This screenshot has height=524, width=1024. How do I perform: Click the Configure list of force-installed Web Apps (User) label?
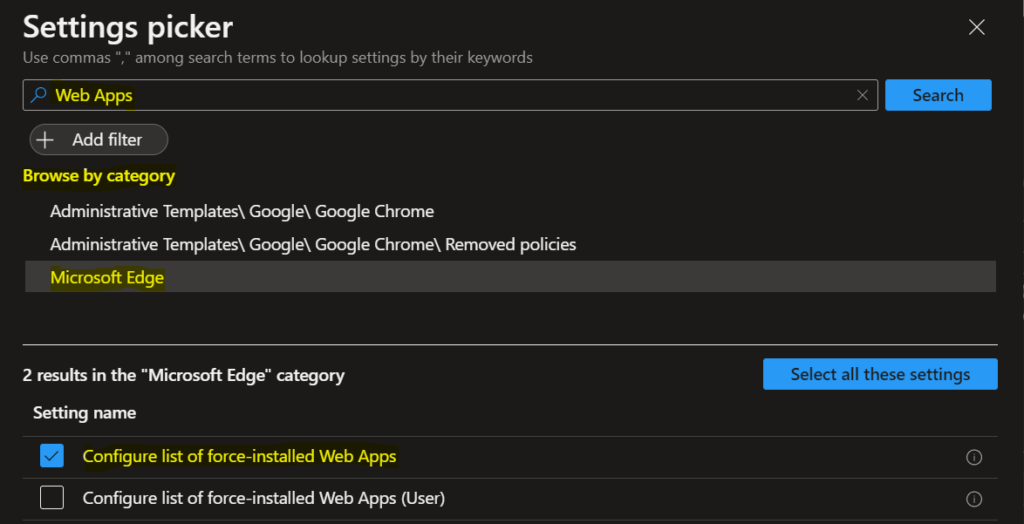tap(264, 499)
